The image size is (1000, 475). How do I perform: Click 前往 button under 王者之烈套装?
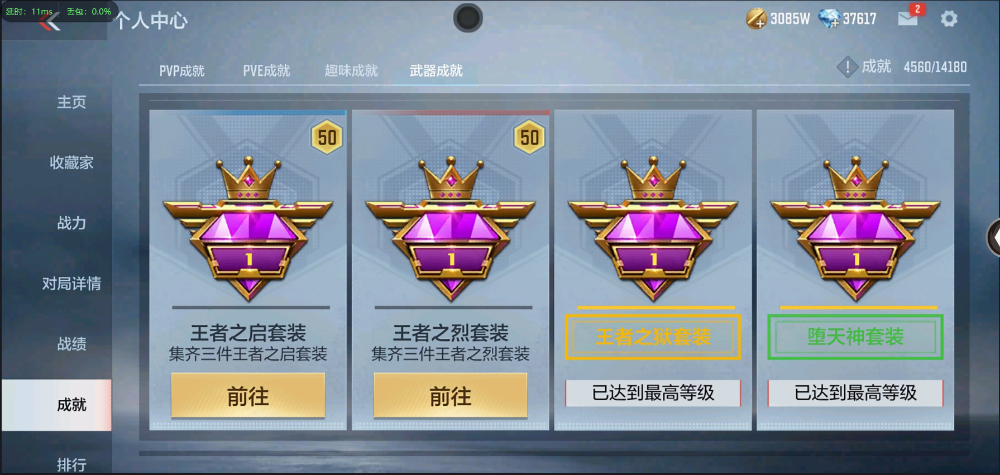[450, 396]
